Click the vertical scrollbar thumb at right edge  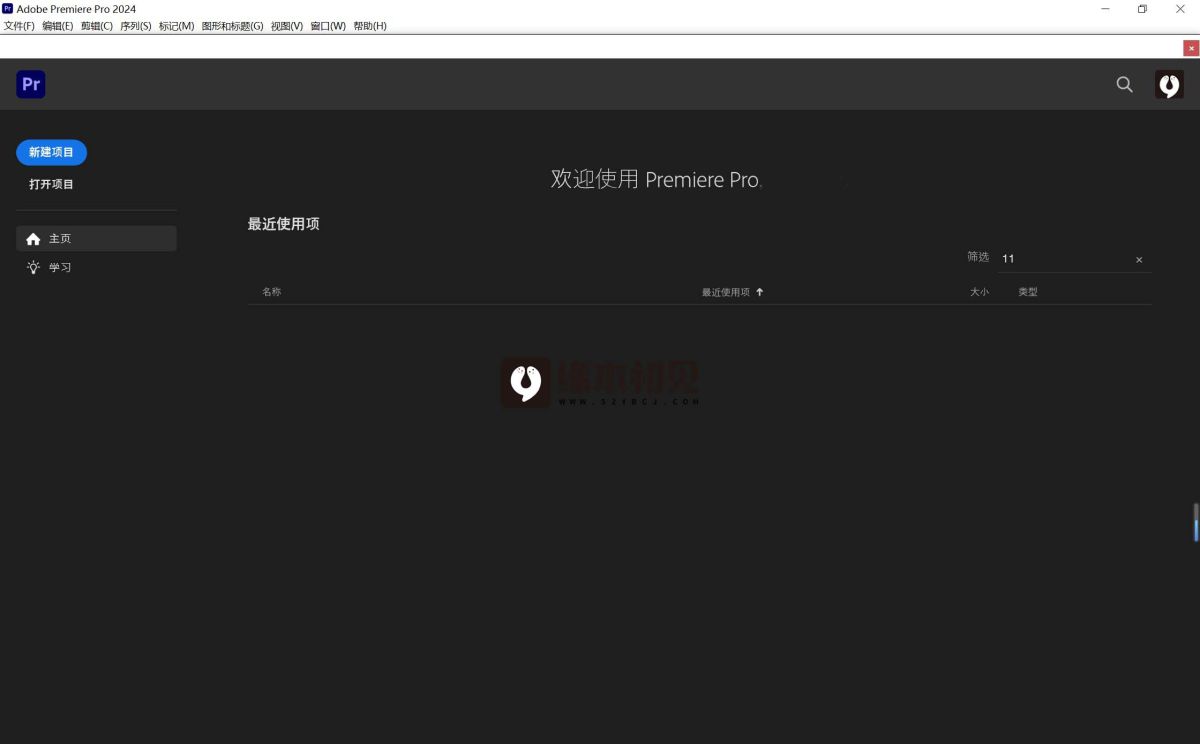coord(1196,523)
